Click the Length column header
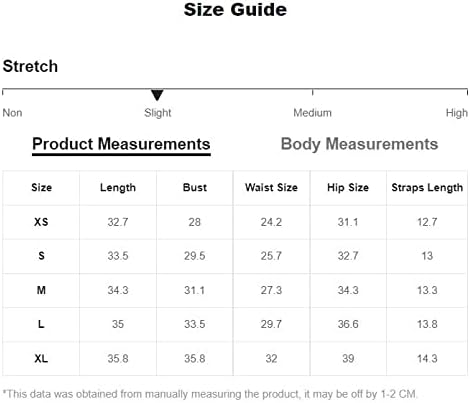Screen dimensions: 470x403 (118, 188)
